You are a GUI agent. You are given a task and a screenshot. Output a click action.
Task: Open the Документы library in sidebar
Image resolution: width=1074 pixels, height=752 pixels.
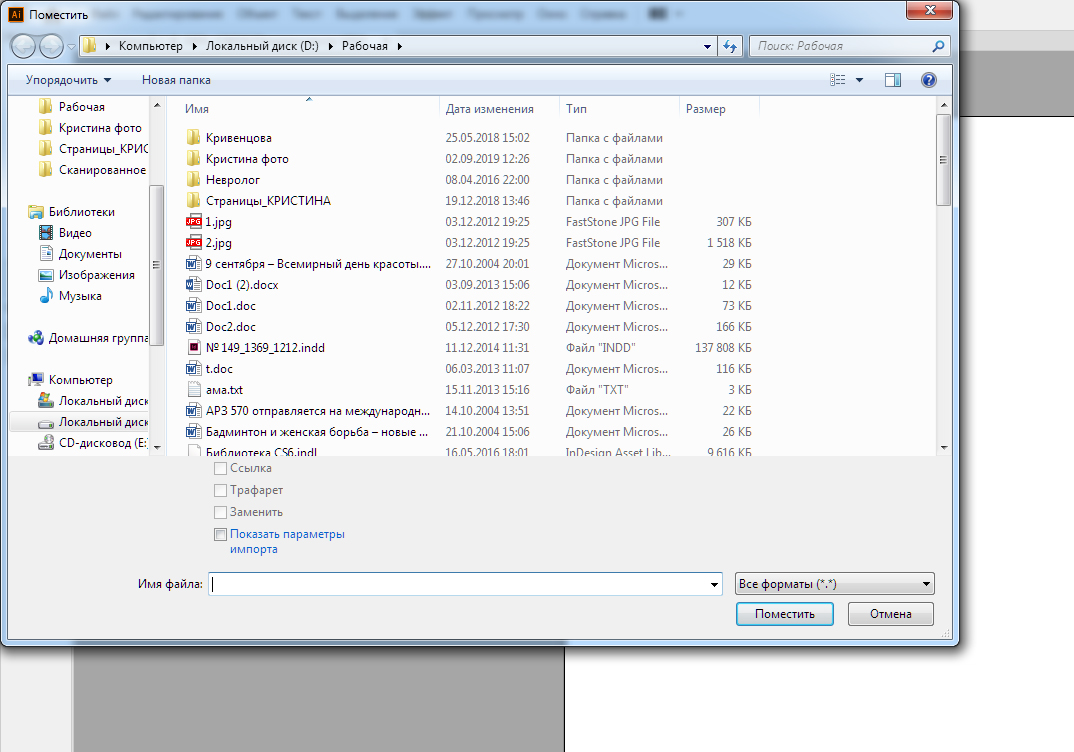coord(80,253)
